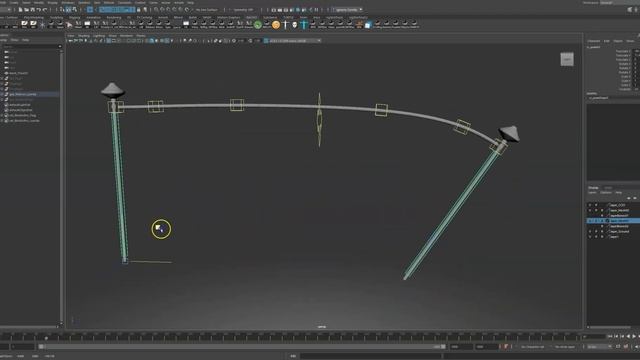Open the viewport Lighting menu
Screen dimensions: 640x360
pyautogui.click(x=99, y=36)
